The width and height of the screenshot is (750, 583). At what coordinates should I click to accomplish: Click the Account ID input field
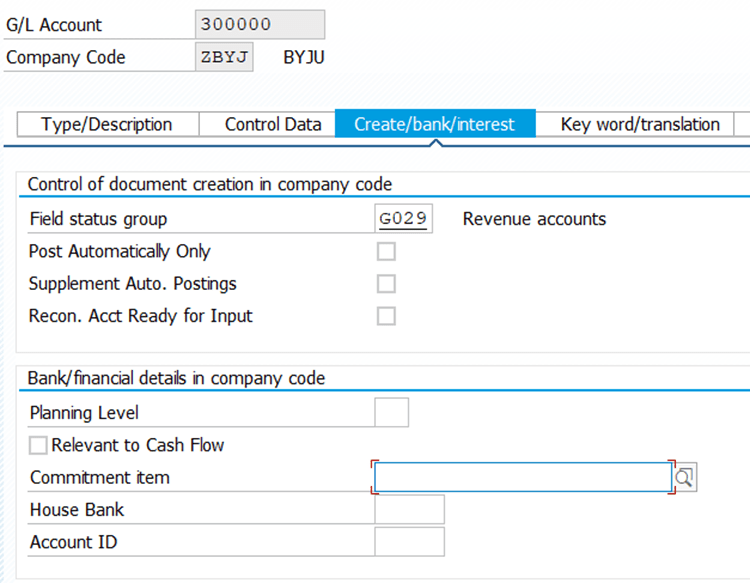click(x=409, y=542)
